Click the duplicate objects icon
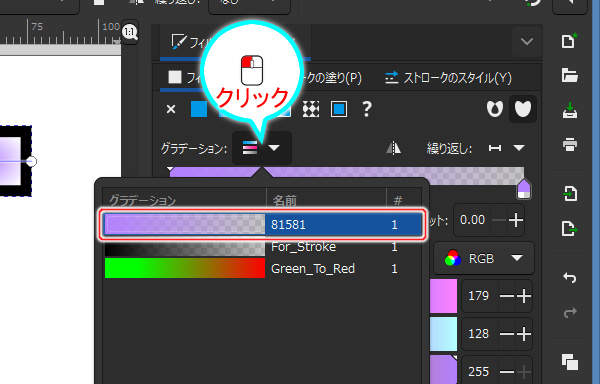This screenshot has width=600, height=384. tap(570, 362)
